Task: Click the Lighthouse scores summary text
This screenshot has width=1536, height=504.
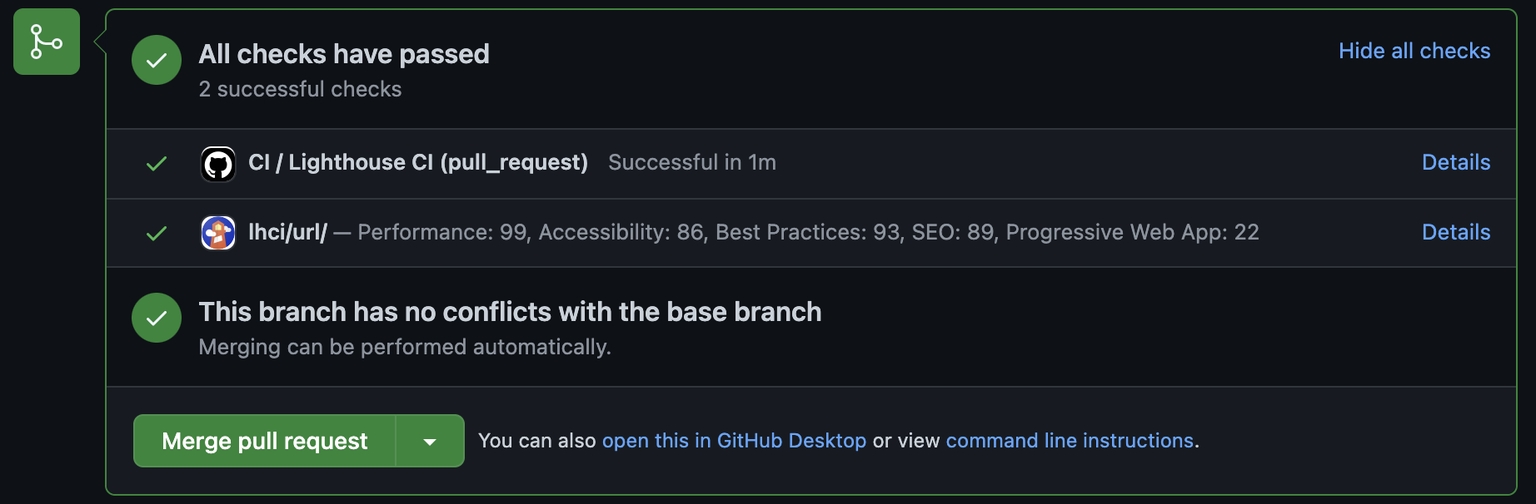Action: pyautogui.click(x=808, y=232)
